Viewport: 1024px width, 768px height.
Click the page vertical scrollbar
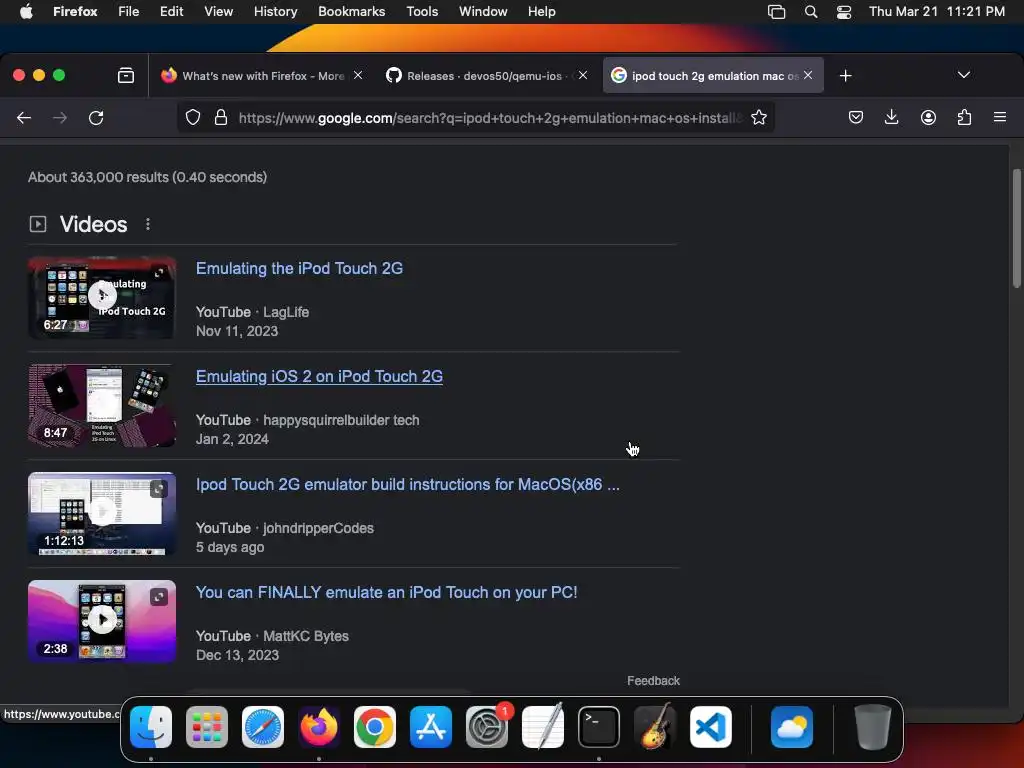(1016, 229)
